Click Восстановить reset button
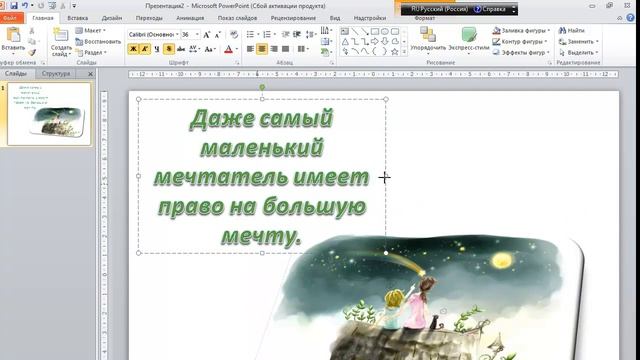640x360 pixels. tap(98, 42)
